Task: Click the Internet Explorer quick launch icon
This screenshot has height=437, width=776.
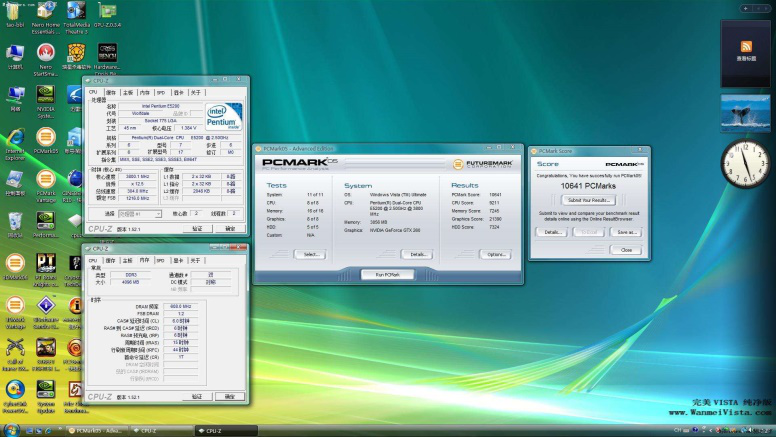Action: click(x=48, y=431)
